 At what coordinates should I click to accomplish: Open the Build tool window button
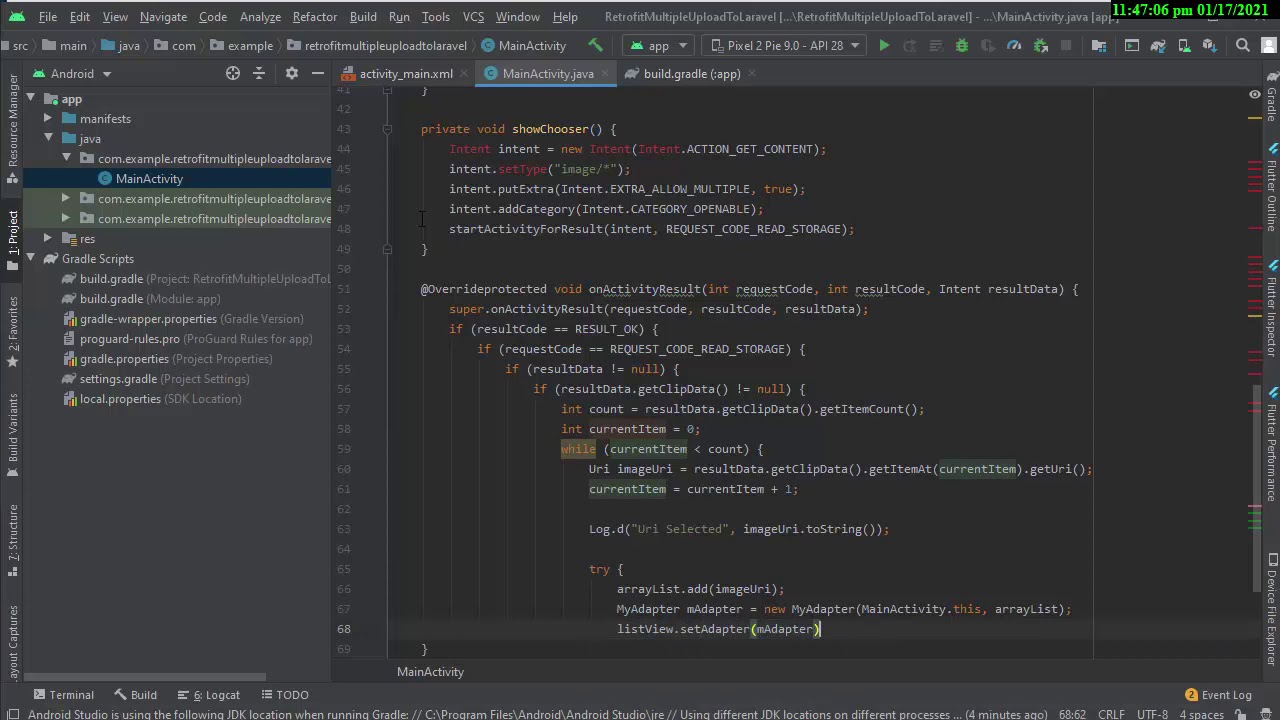click(x=136, y=695)
